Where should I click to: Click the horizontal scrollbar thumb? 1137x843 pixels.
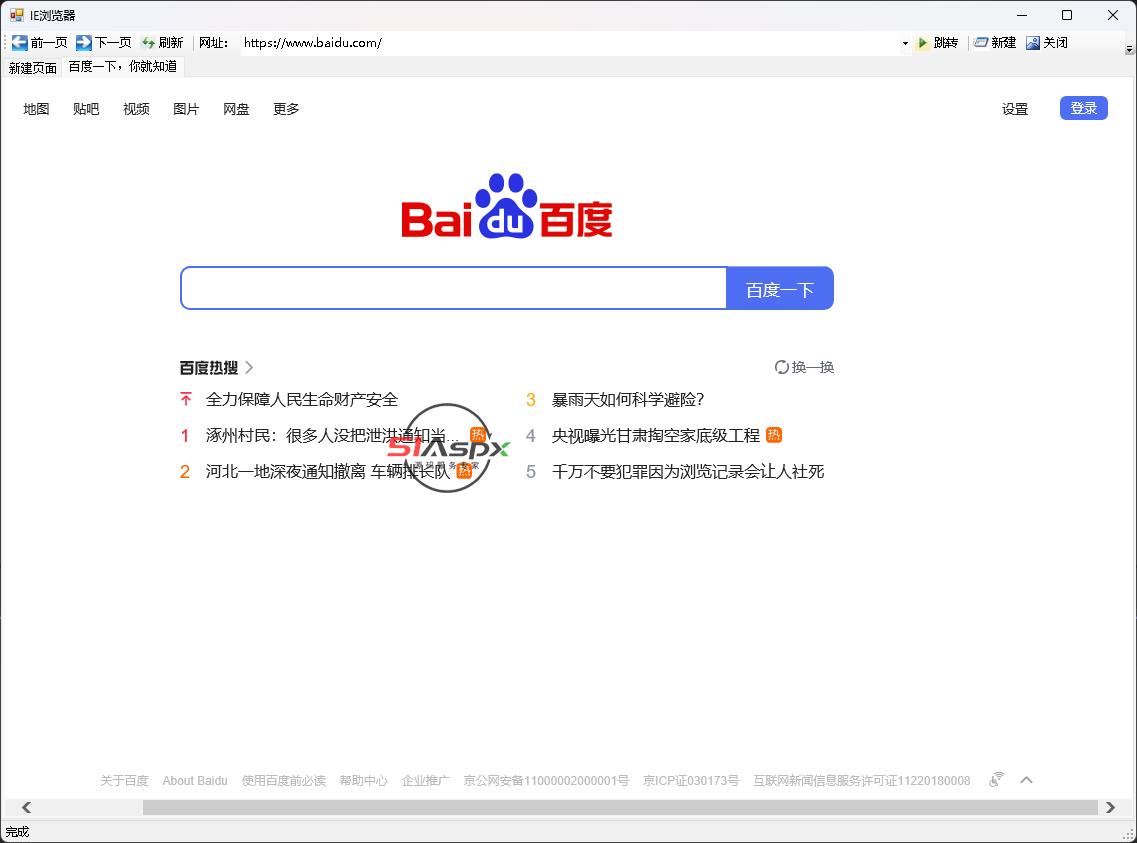click(x=620, y=807)
